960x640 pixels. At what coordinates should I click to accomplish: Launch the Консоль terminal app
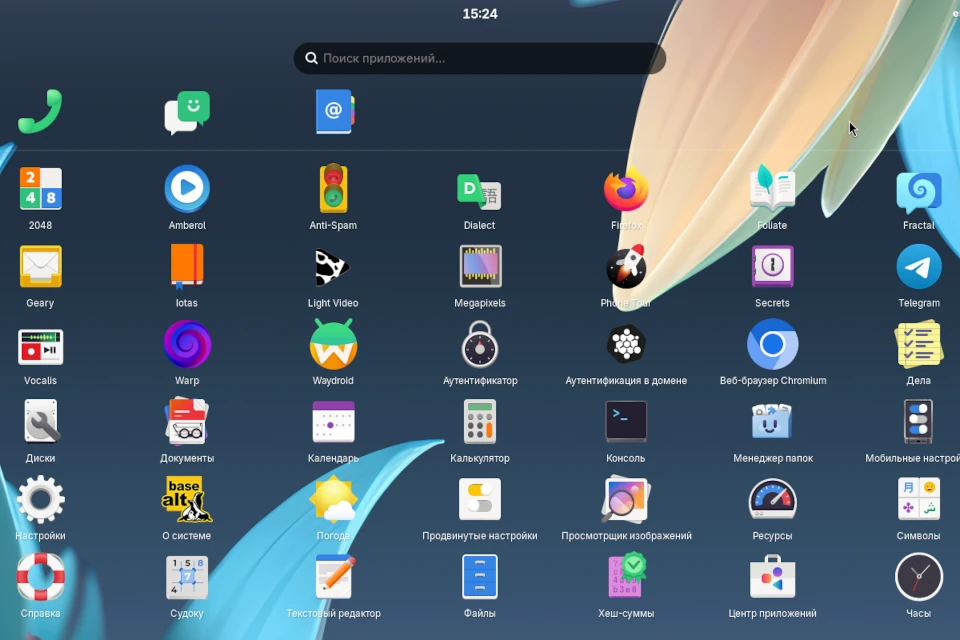626,422
